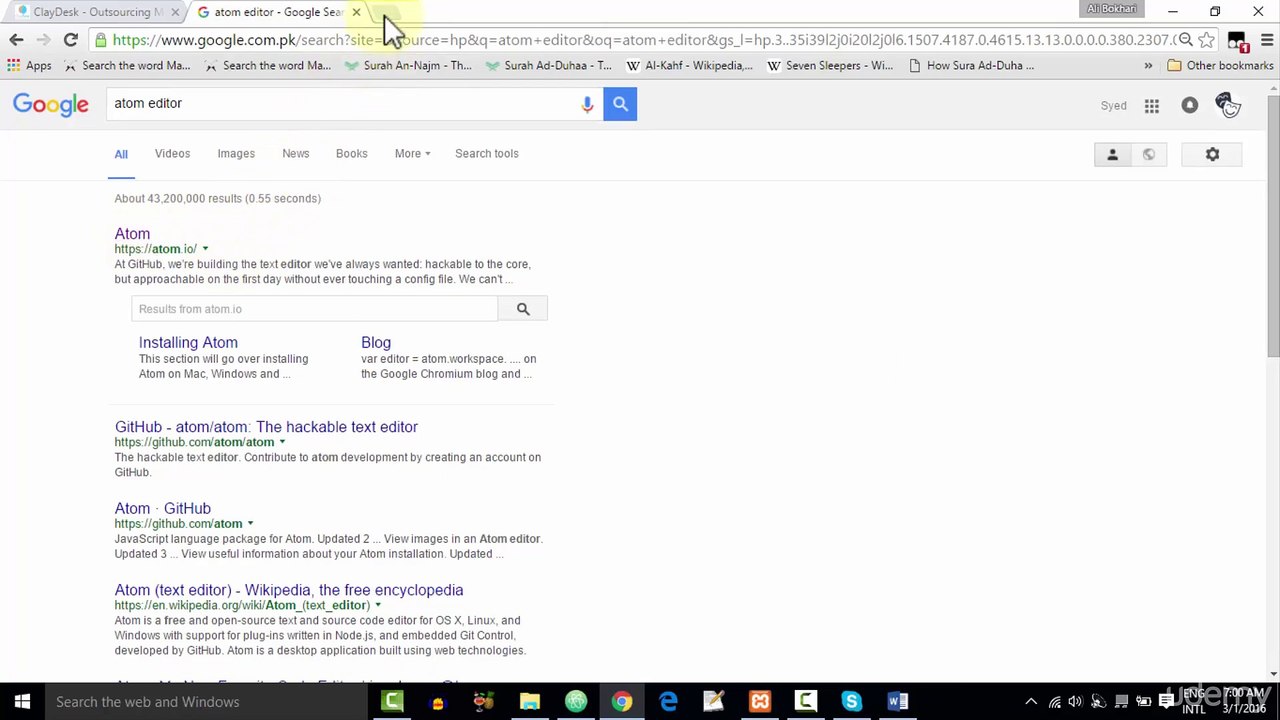Switch to the News tab

[295, 153]
